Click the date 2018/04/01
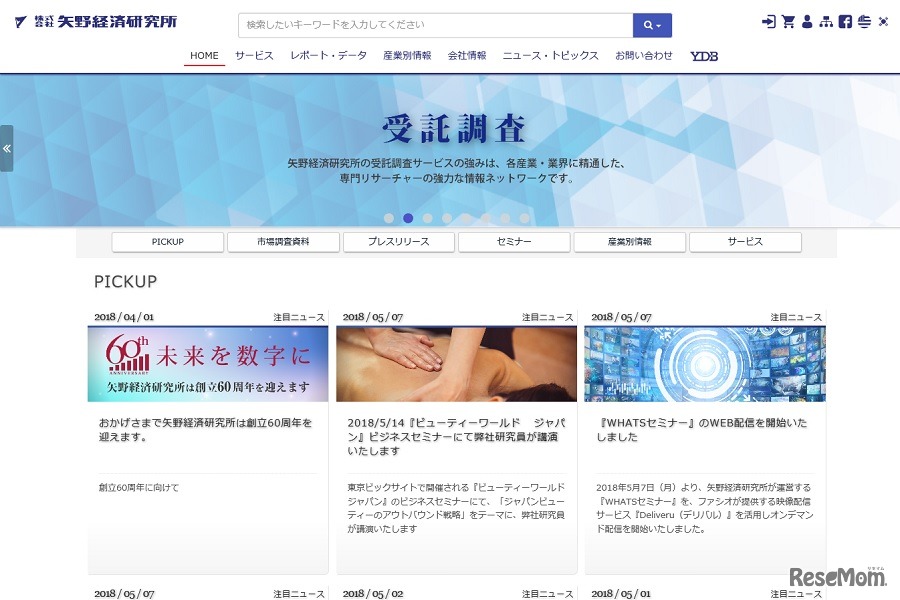Image resolution: width=900 pixels, height=600 pixels. coord(124,317)
